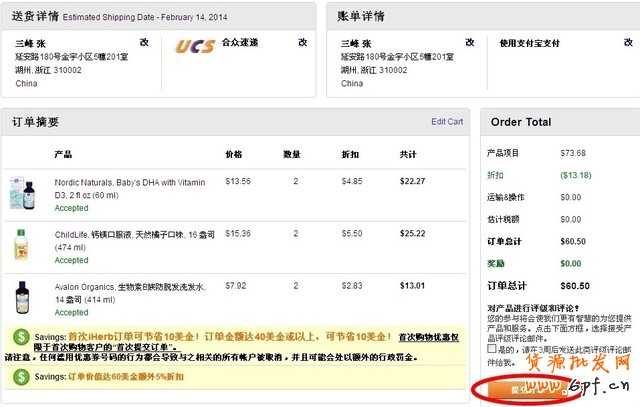Screen dimensions: 640x407
Task: Tick the product review email checkbox
Action: pos(491,350)
